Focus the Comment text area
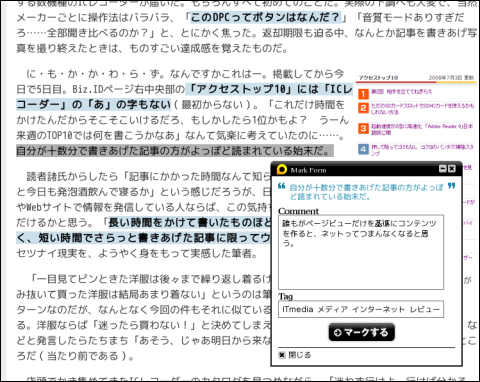This screenshot has width=480, height=382. point(361,252)
